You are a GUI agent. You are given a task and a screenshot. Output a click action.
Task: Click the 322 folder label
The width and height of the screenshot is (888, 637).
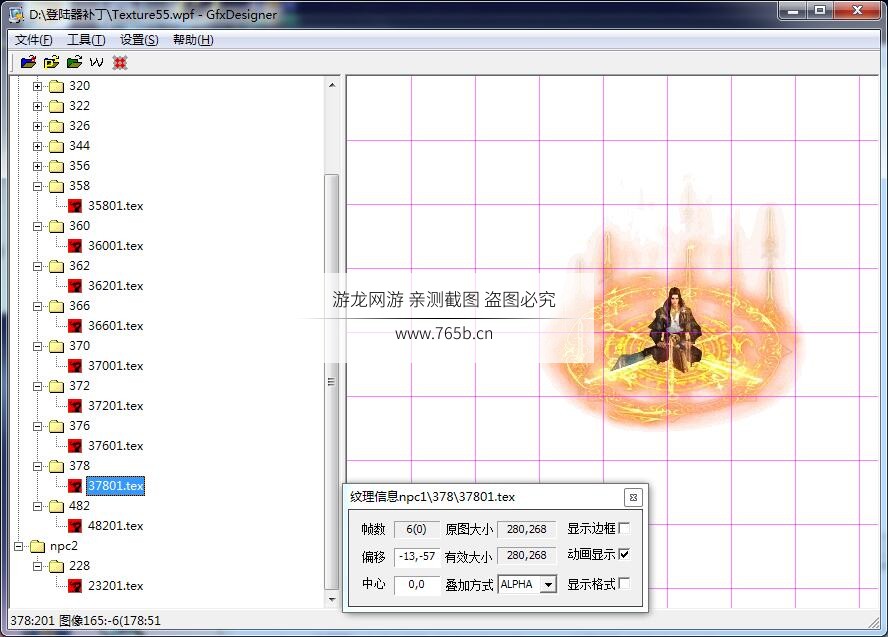point(79,106)
